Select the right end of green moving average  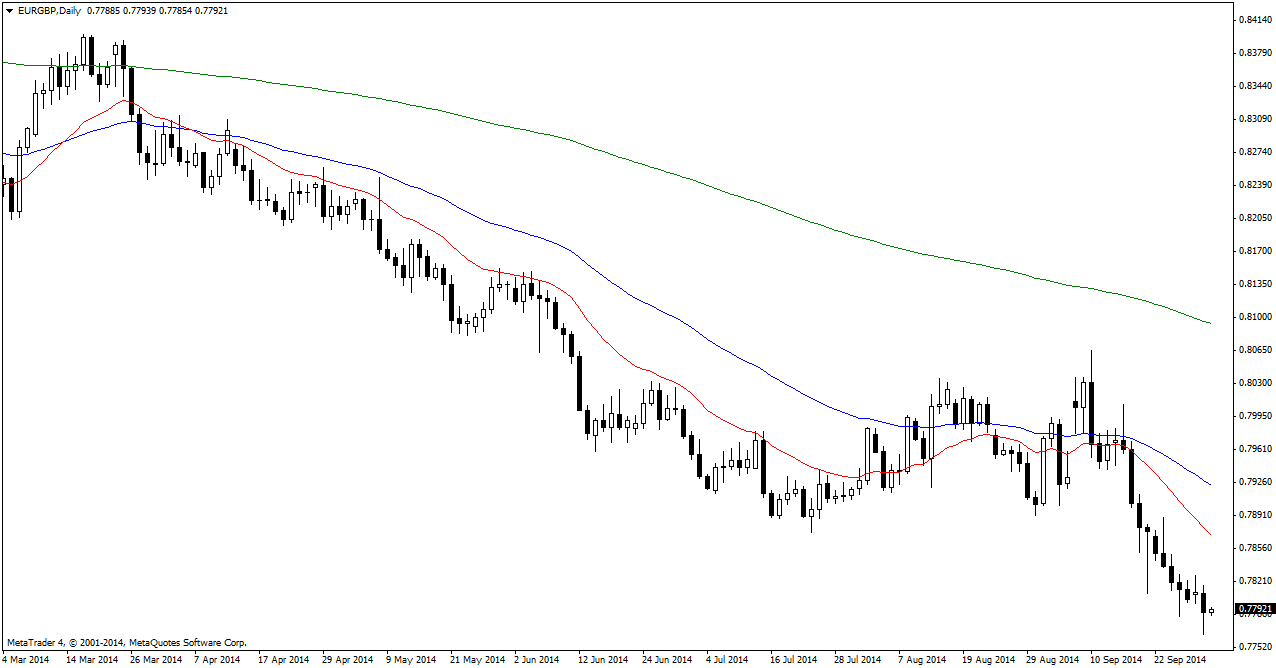coord(1209,322)
